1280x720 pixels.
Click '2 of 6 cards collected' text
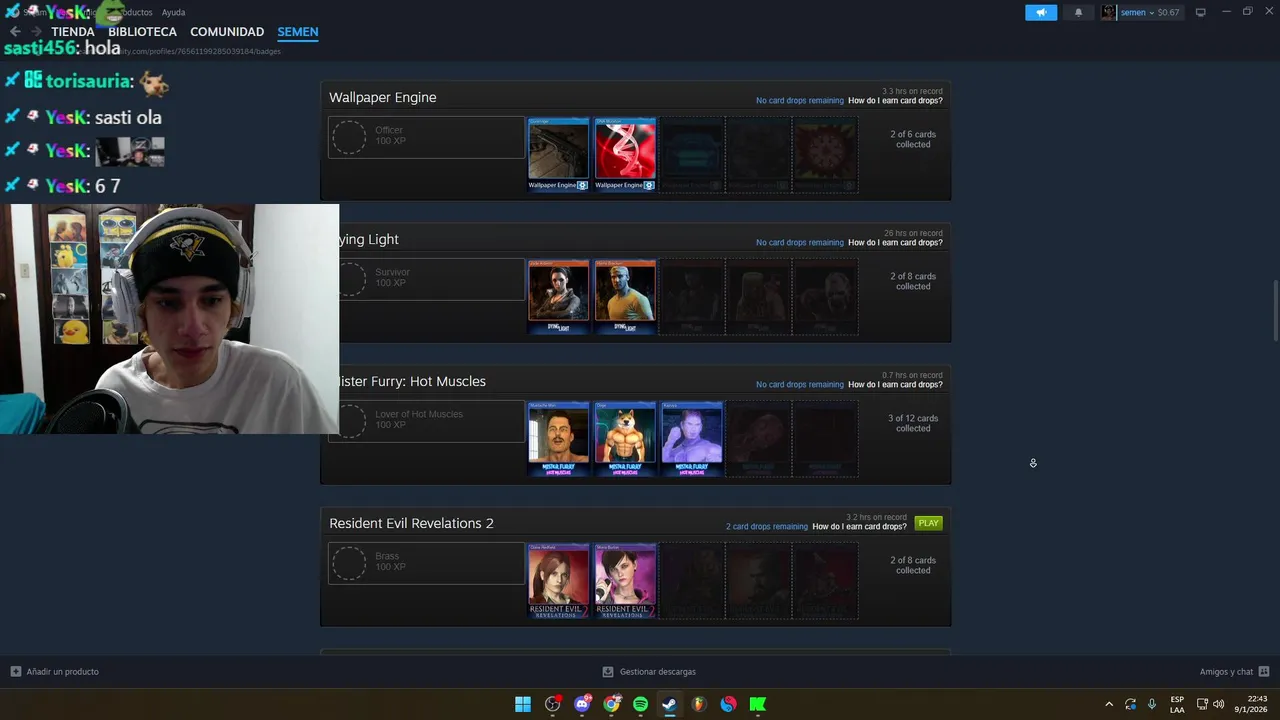pos(913,139)
